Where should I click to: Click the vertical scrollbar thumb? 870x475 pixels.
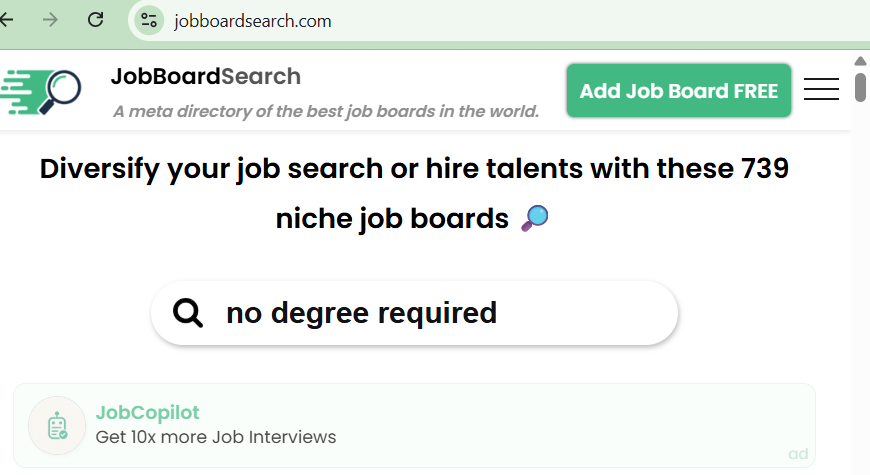(860, 86)
